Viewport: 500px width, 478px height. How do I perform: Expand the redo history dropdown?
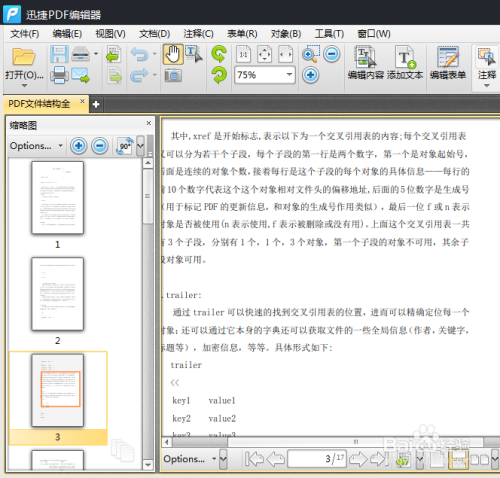155,75
